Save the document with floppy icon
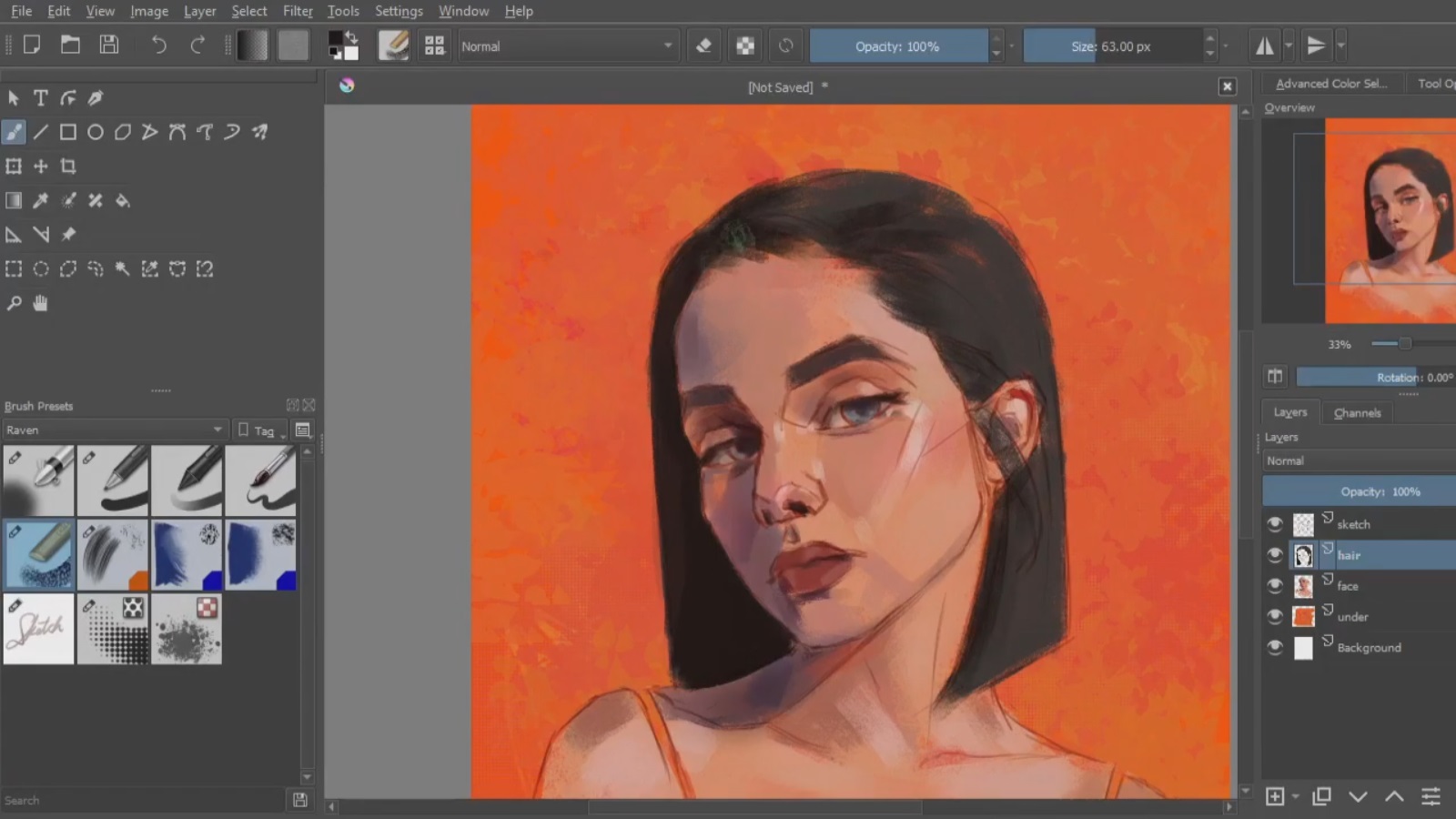1456x819 pixels. point(109,45)
